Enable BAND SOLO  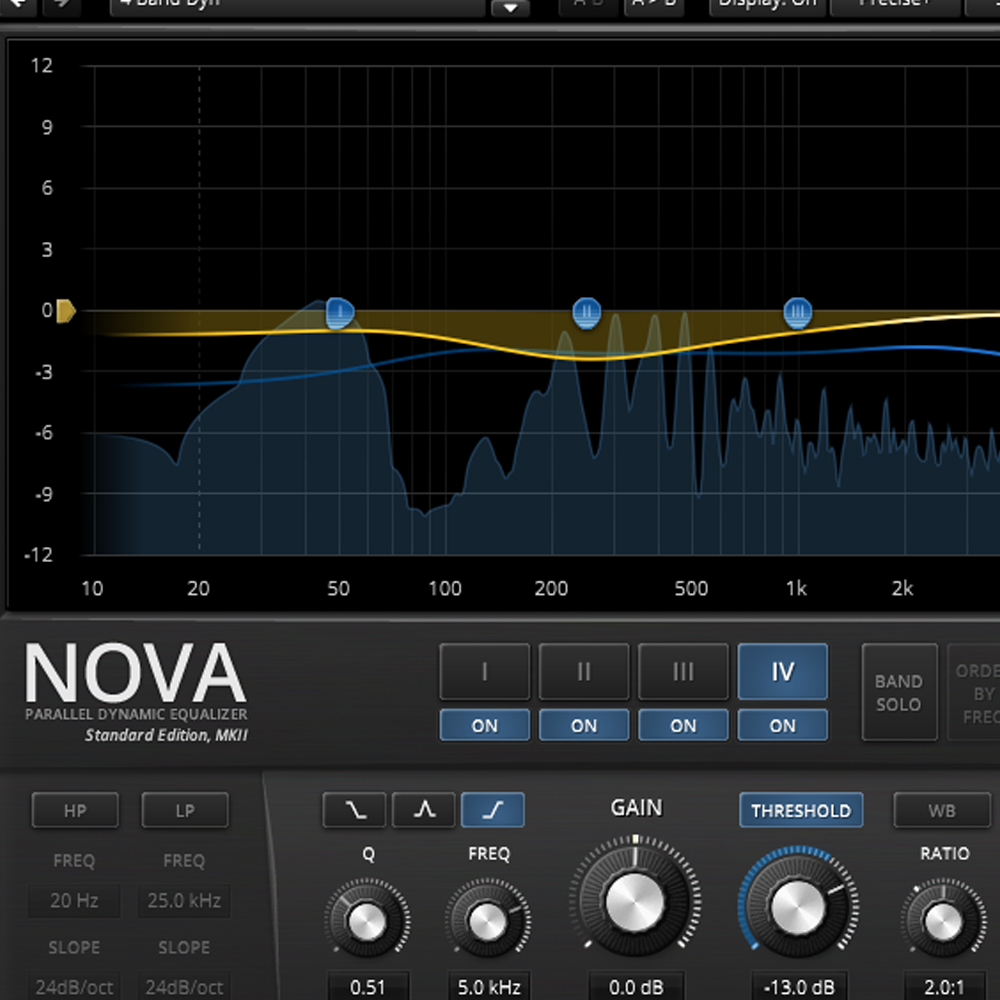899,692
